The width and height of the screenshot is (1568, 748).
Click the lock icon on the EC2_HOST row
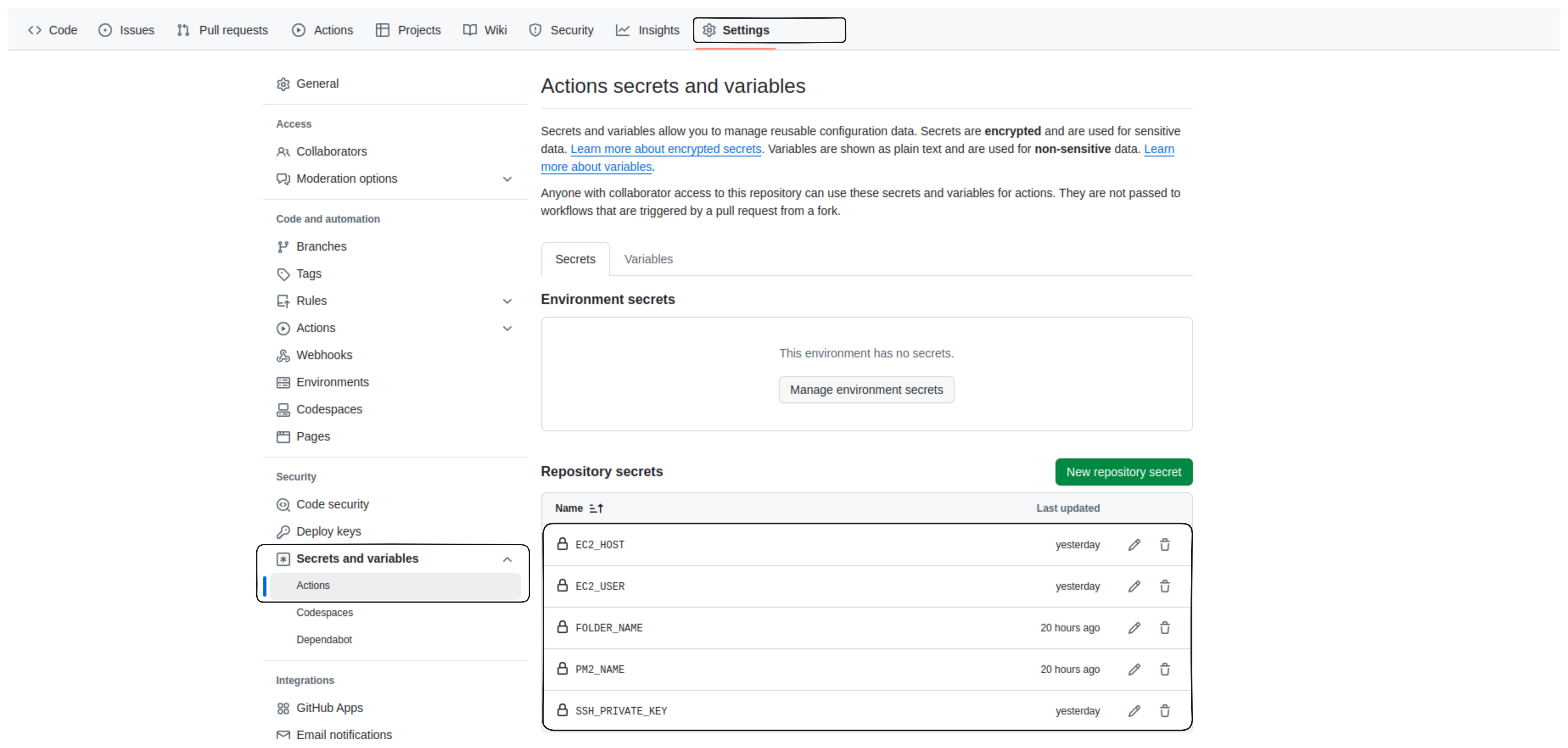(x=563, y=544)
